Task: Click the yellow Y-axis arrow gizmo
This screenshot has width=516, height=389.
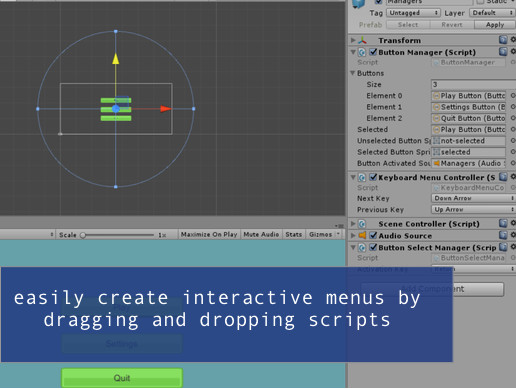Action: point(116,59)
